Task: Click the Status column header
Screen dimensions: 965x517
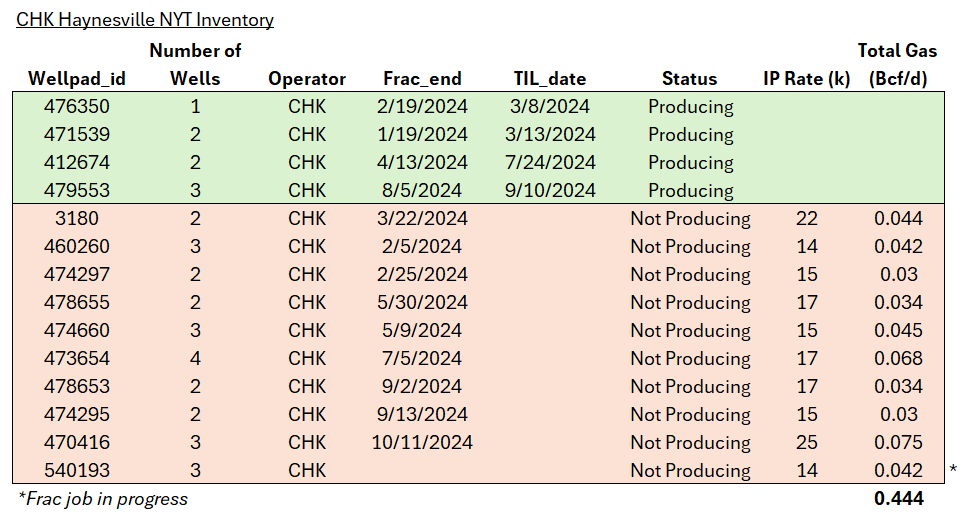Action: pos(689,79)
